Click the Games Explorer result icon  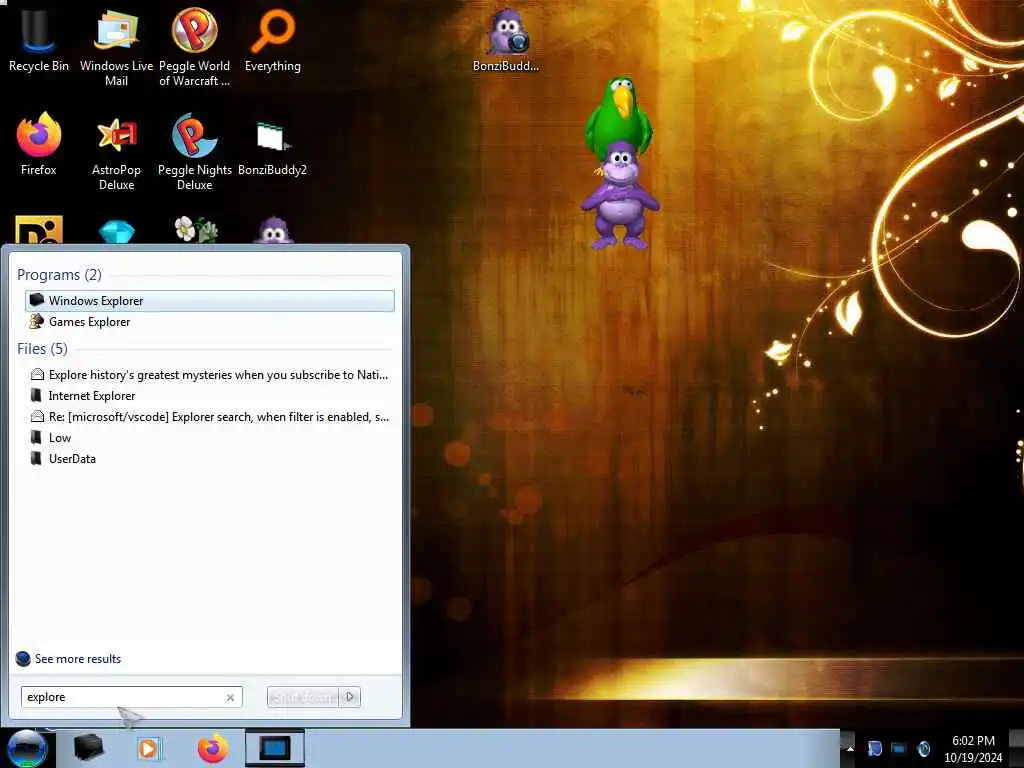[x=37, y=321]
